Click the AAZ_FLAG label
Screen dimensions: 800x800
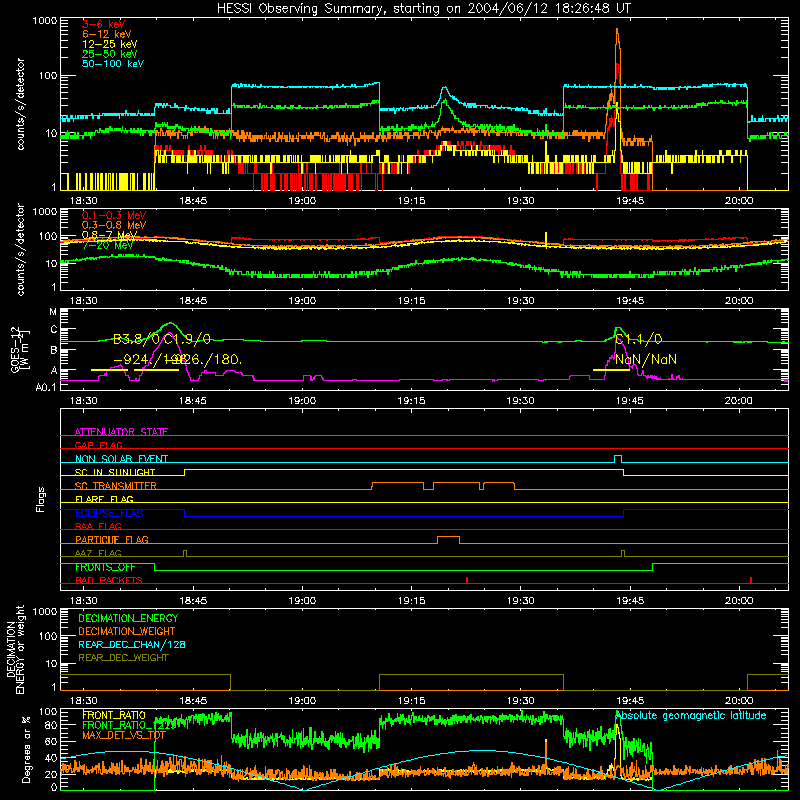click(x=98, y=553)
